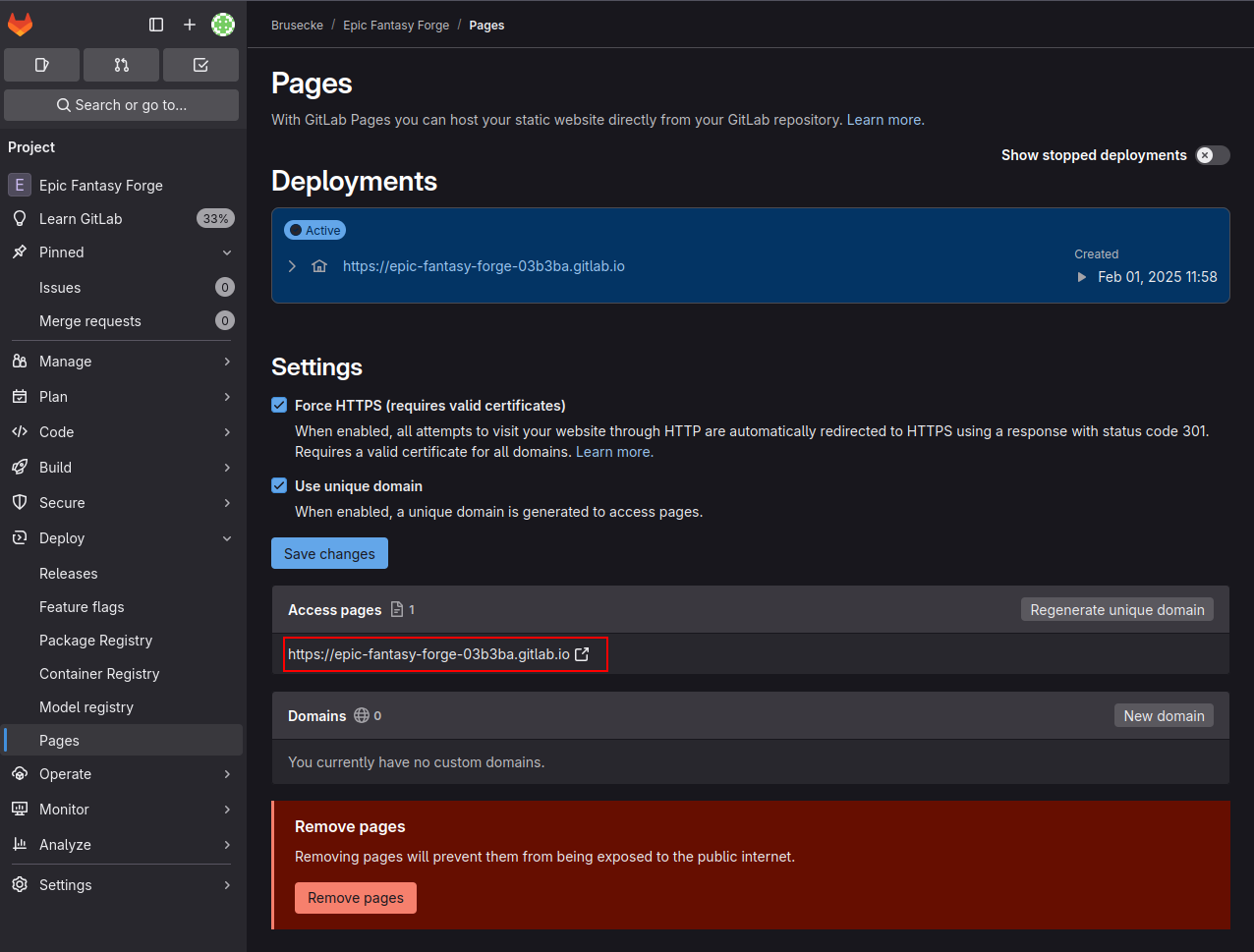
Task: Collapse the Pinned section chevron
Action: point(227,252)
